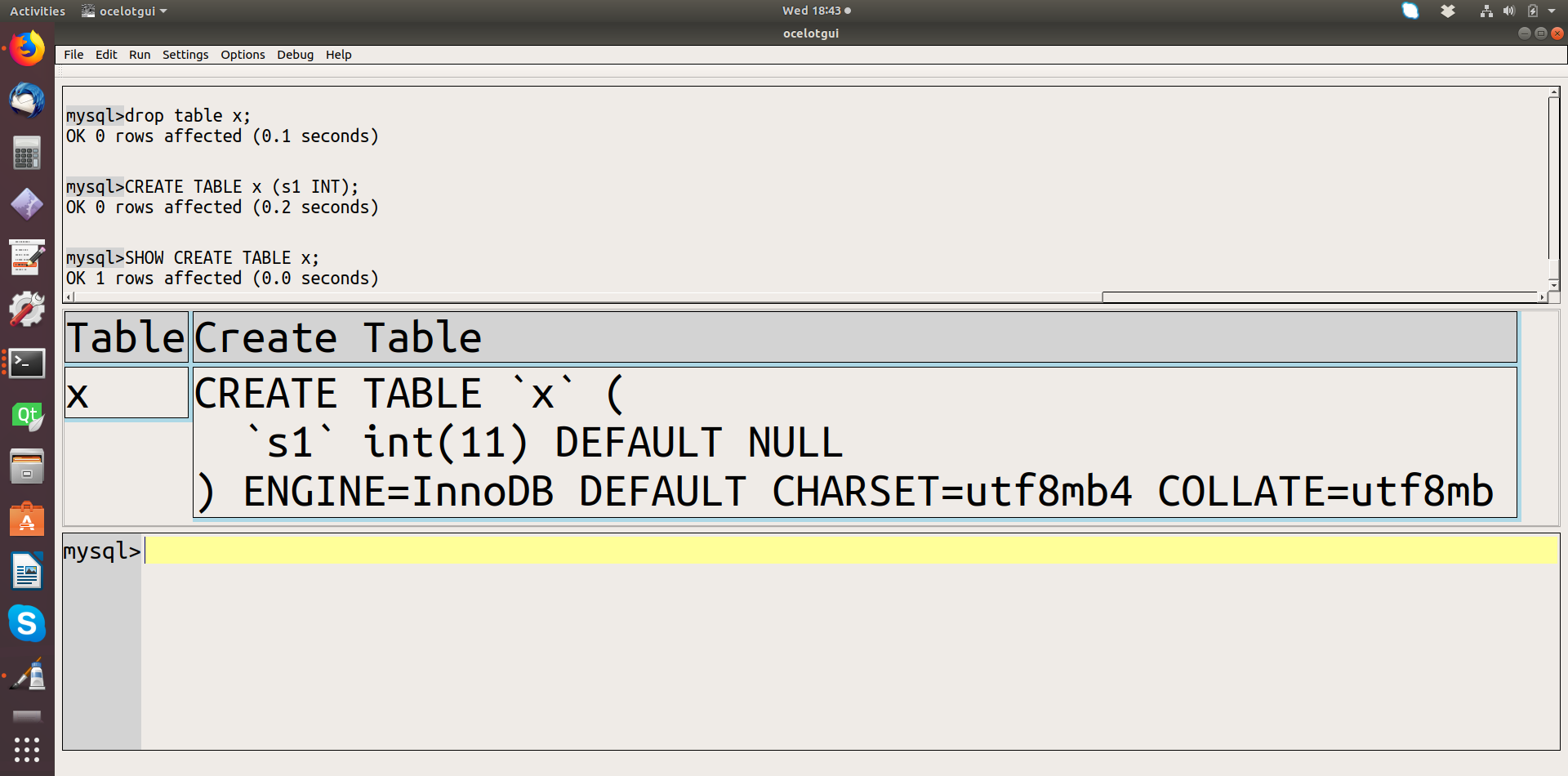1568x776 pixels.
Task: Click the volume indicator in the top bar
Action: [1509, 11]
